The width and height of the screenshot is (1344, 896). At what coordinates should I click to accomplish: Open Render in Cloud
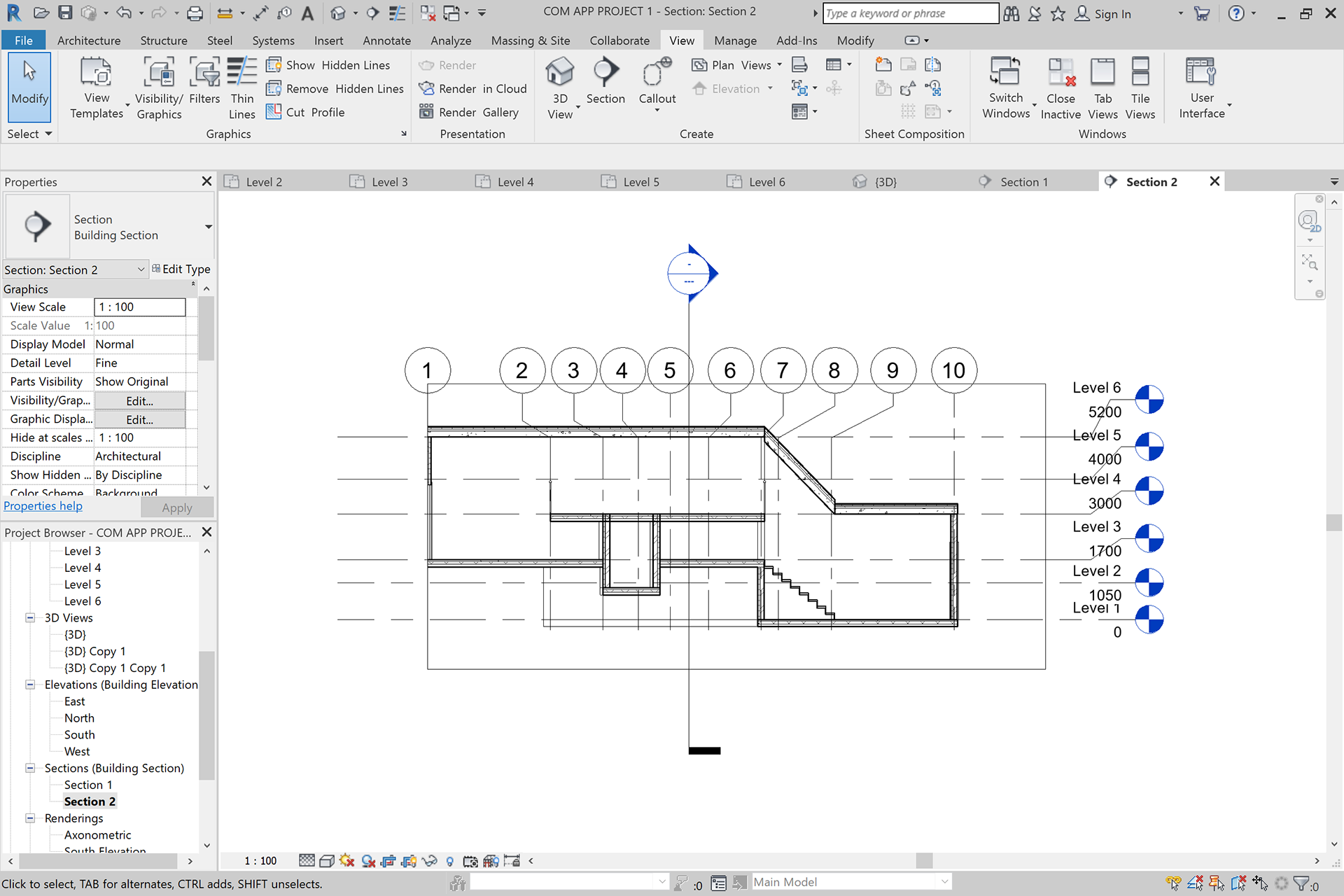click(x=472, y=89)
